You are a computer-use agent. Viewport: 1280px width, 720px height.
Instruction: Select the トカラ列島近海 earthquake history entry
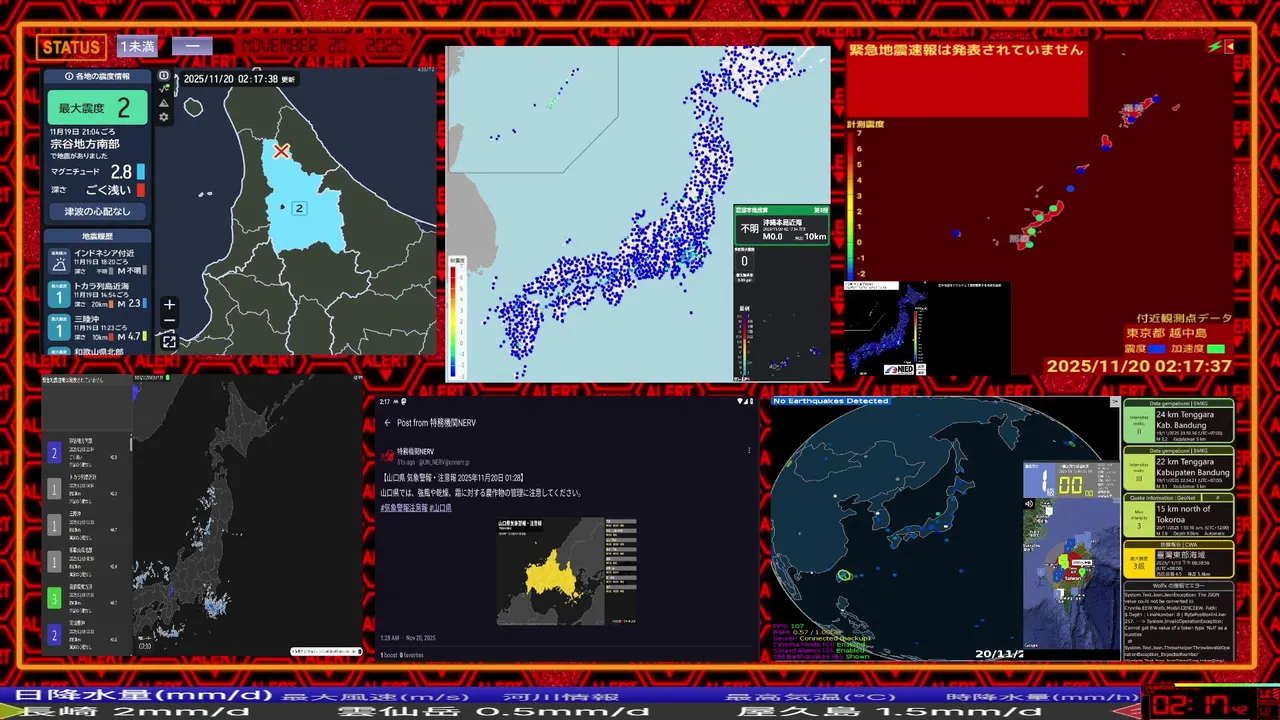[98, 295]
